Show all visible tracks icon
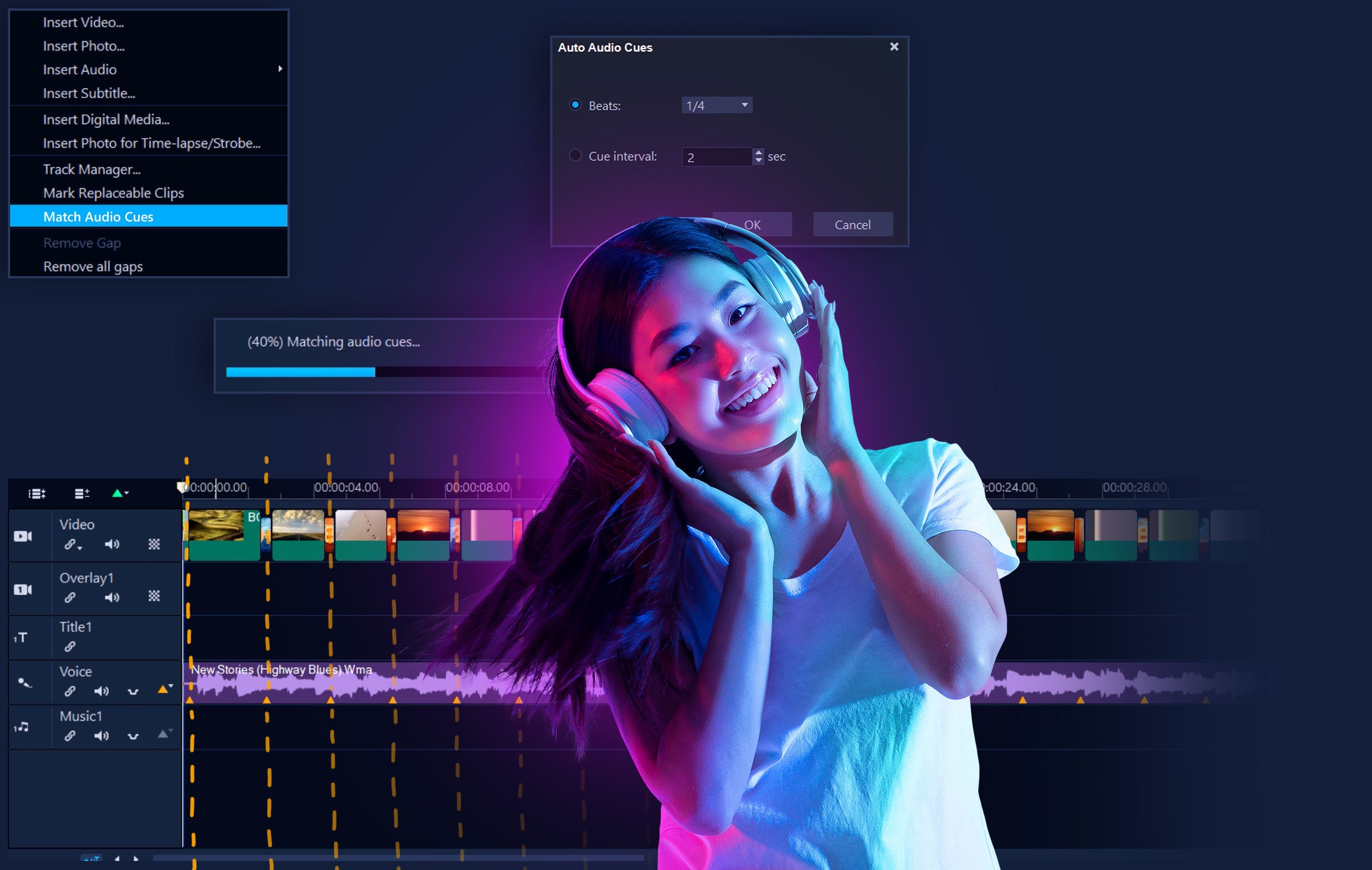This screenshot has width=1372, height=870. (x=37, y=494)
